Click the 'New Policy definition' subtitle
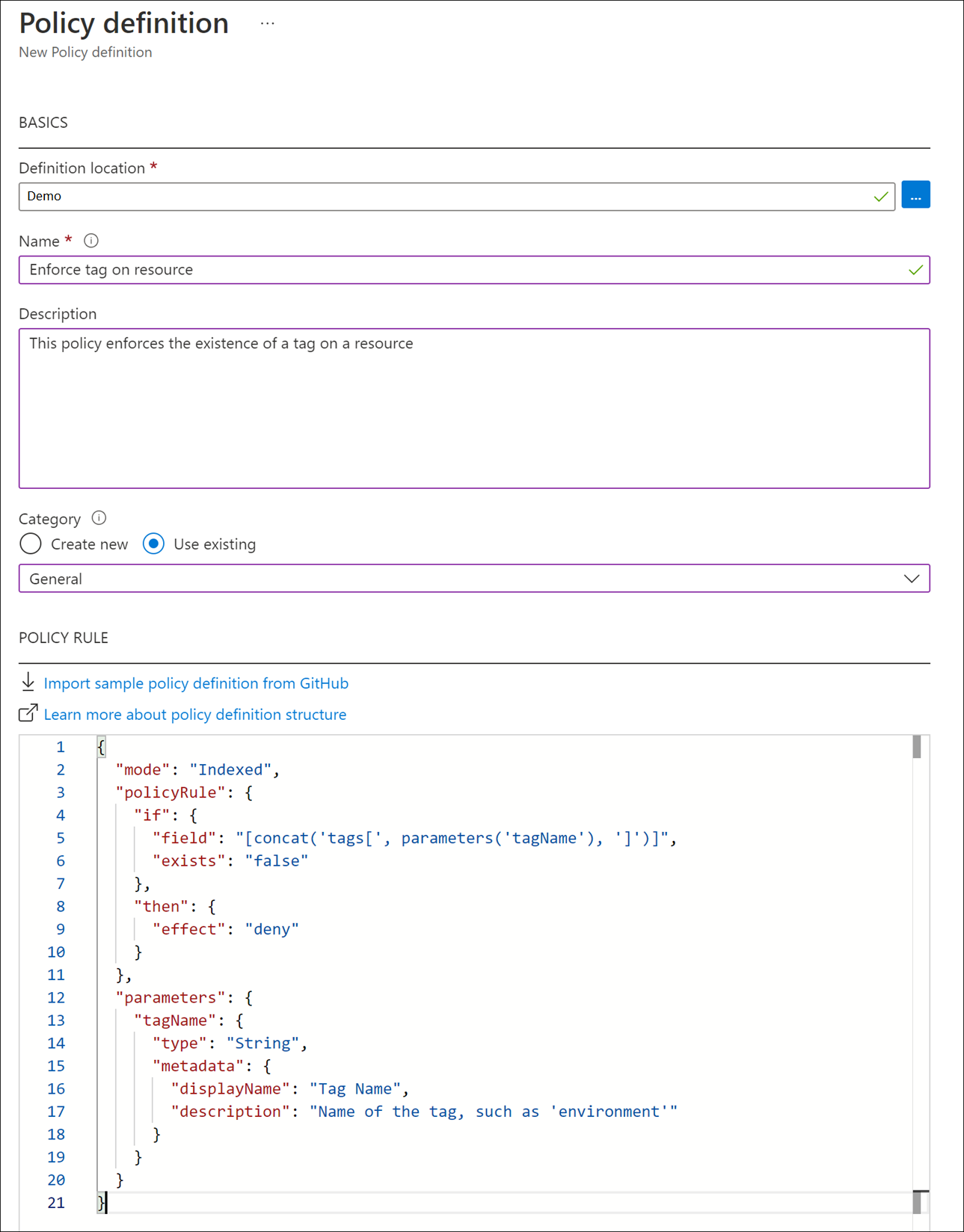 point(85,52)
